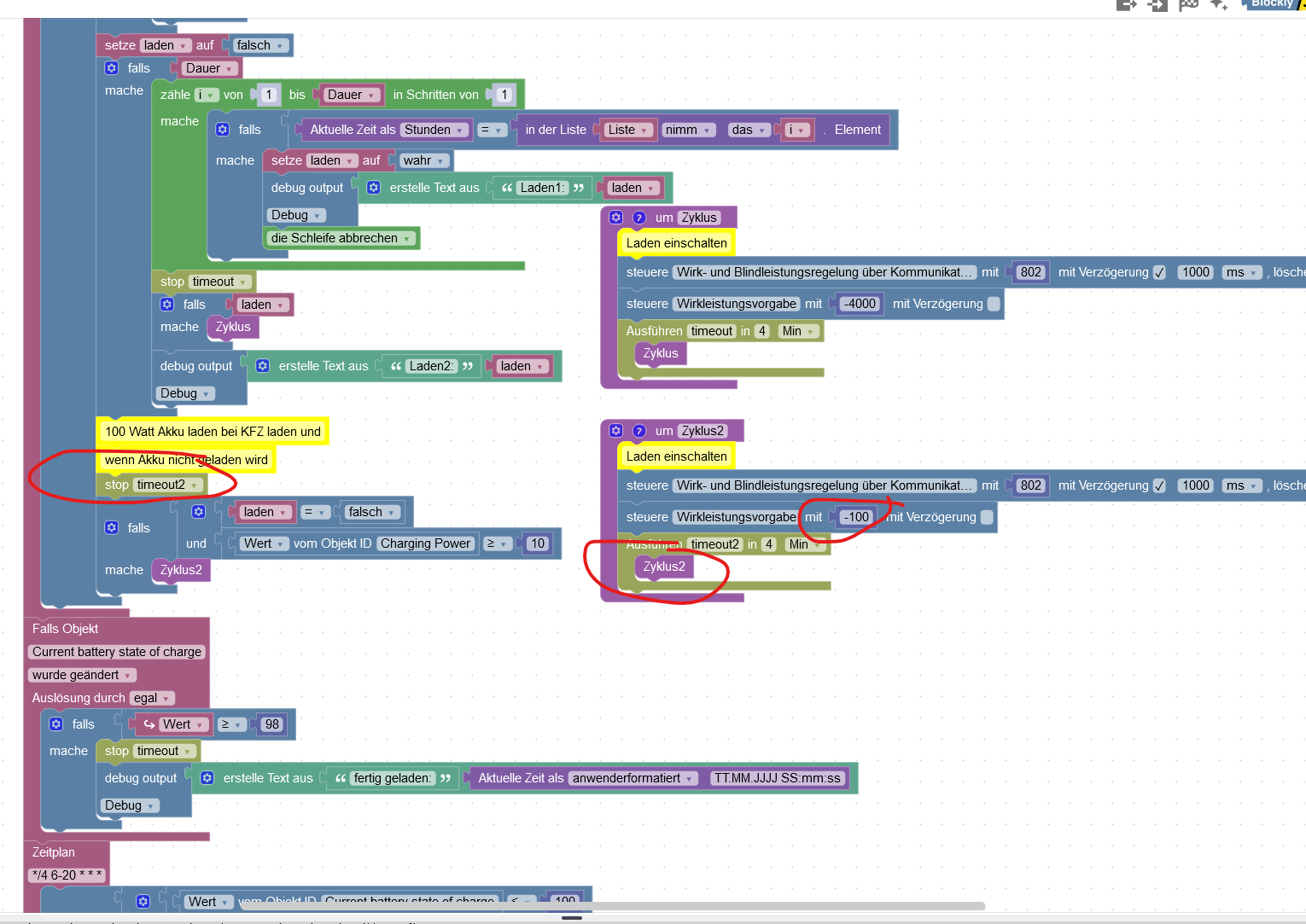The width and height of the screenshot is (1306, 924).
Task: Uncheck 'mit Verzögerung' on Zyklus 802 steuere block
Action: tap(1159, 273)
